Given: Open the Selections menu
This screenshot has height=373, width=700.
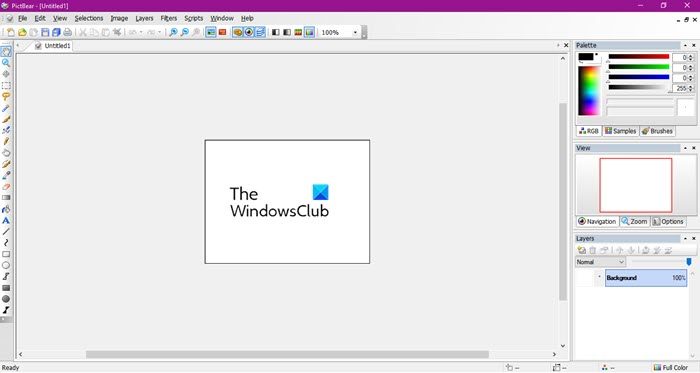Looking at the screenshot, I should coord(89,18).
